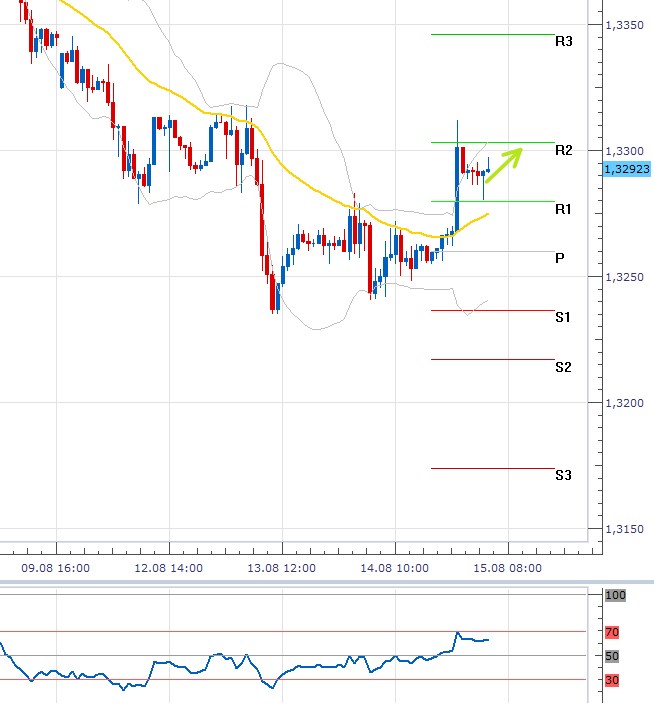Click the RSI 100 level label
The height and width of the screenshot is (707, 654).
pos(615,595)
